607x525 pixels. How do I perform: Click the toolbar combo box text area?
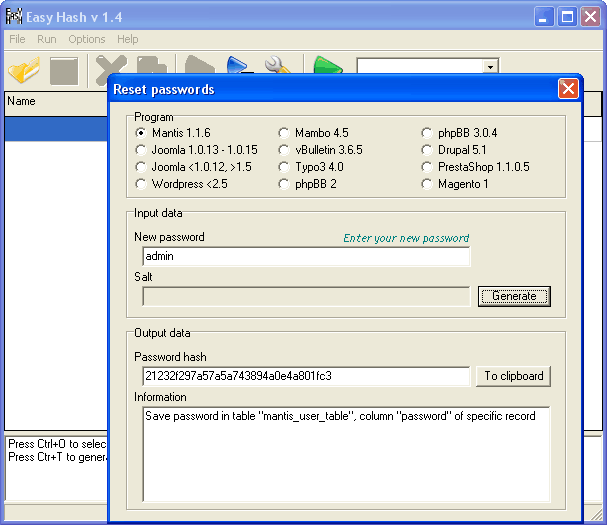coord(420,66)
